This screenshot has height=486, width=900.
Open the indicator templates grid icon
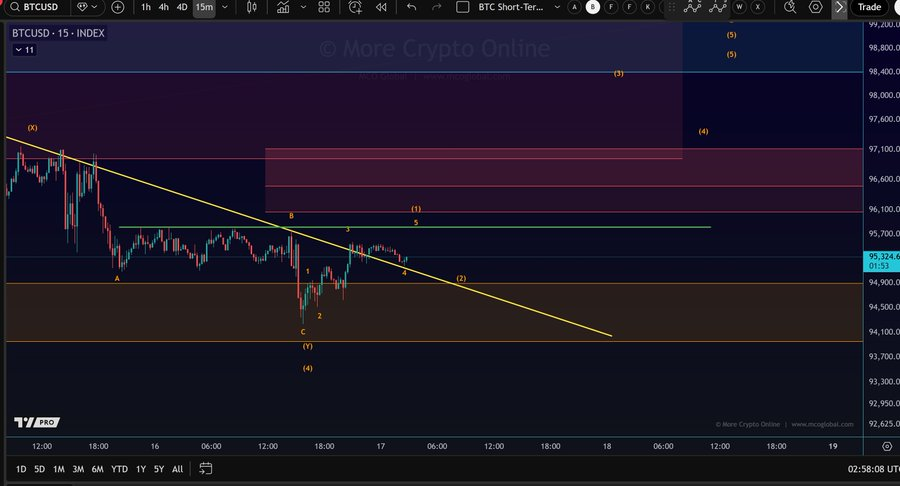[324, 7]
